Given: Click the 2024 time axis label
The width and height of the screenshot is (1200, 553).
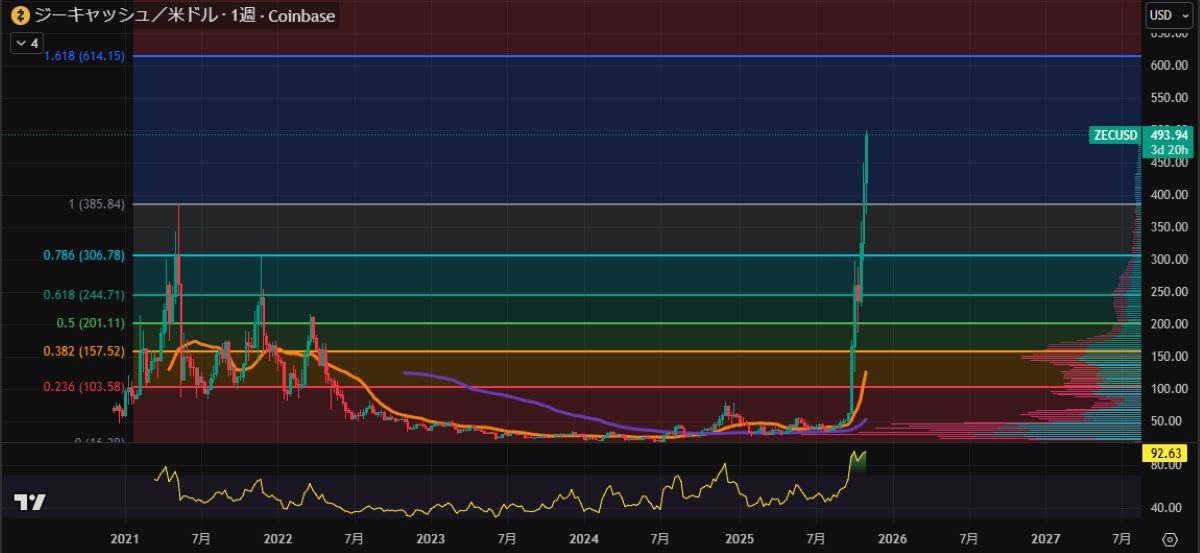Looking at the screenshot, I should click(584, 538).
